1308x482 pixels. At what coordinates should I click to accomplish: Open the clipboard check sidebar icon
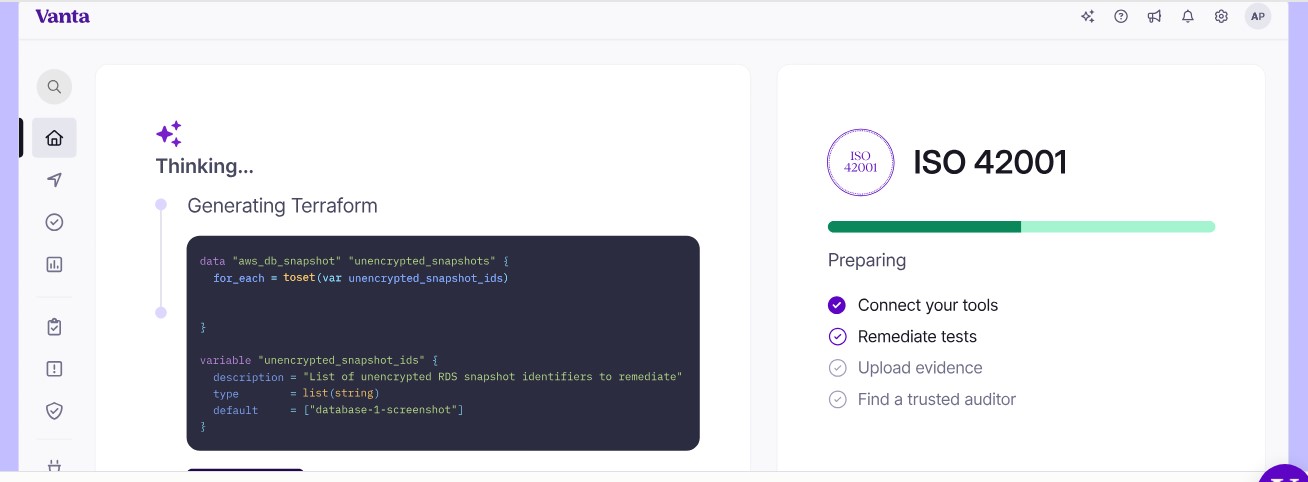click(54, 327)
